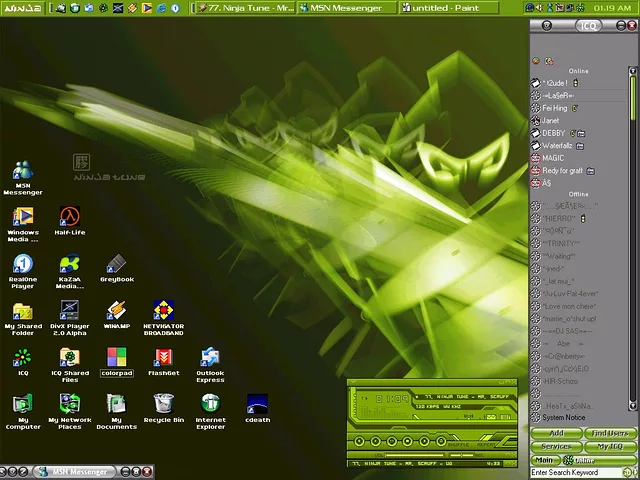Click the Add button in ICQ
This screenshot has width=640, height=480.
[x=556, y=433]
